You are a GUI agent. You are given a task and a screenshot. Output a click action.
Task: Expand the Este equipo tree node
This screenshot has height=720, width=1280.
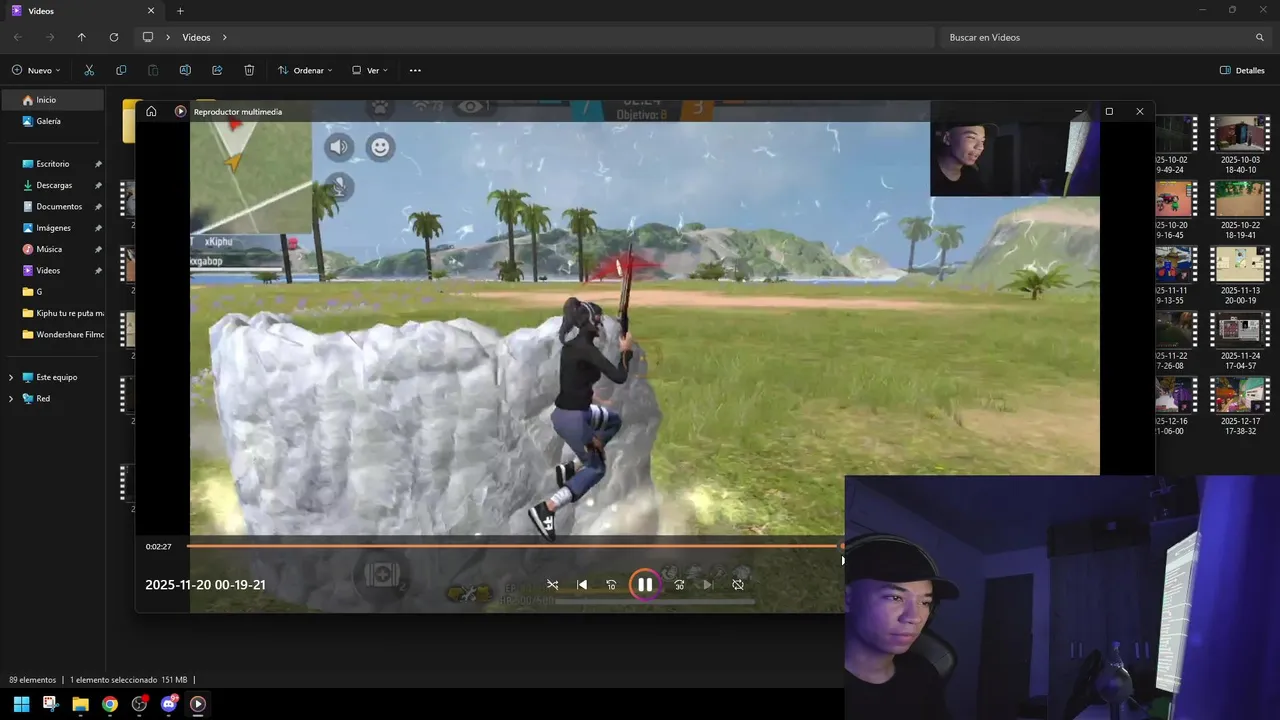coord(11,377)
